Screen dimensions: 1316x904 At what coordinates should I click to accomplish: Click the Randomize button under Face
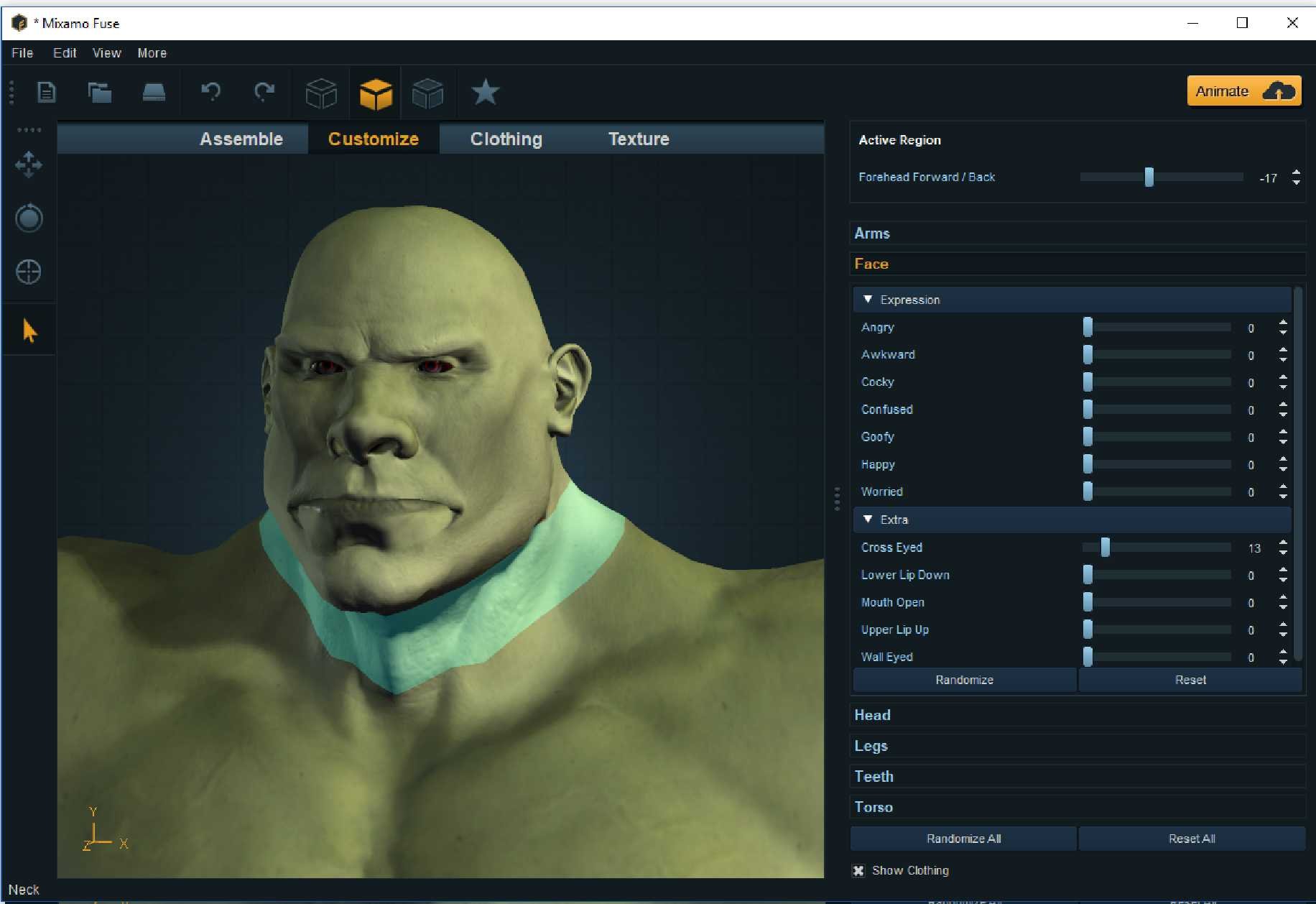(x=965, y=680)
